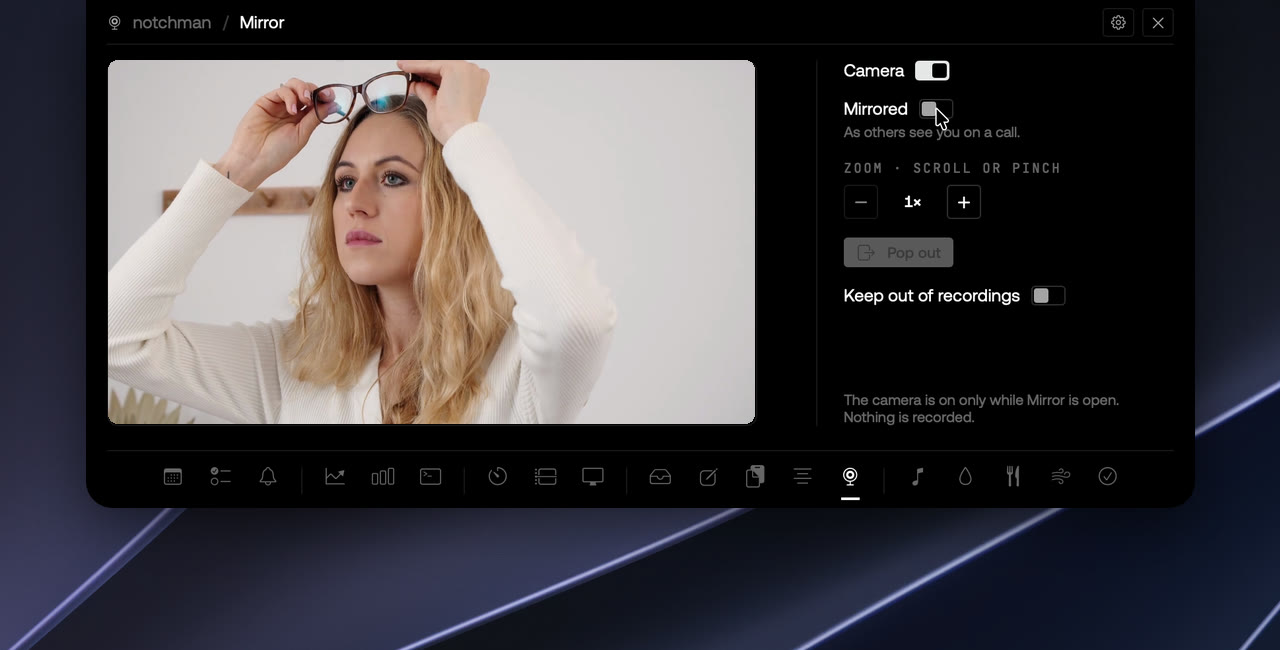
Task: Open the circled checkmark module
Action: pos(1108,477)
